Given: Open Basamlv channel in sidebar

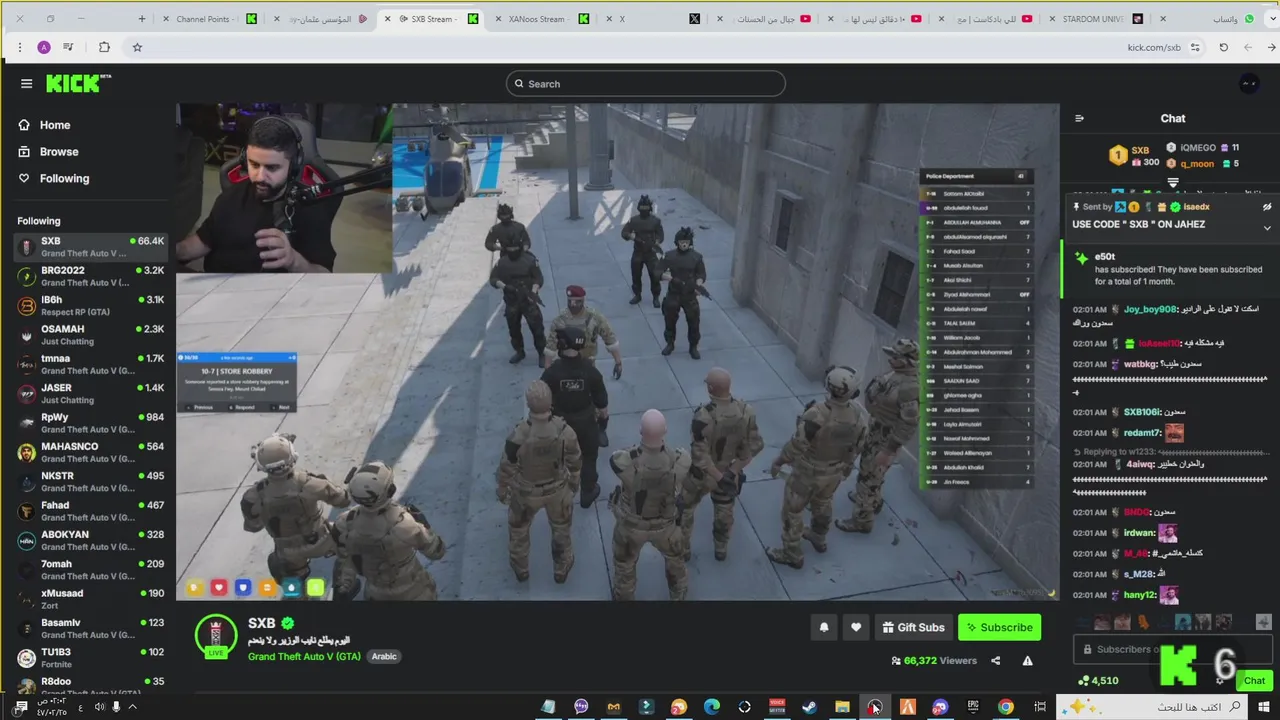Looking at the screenshot, I should tap(90, 628).
